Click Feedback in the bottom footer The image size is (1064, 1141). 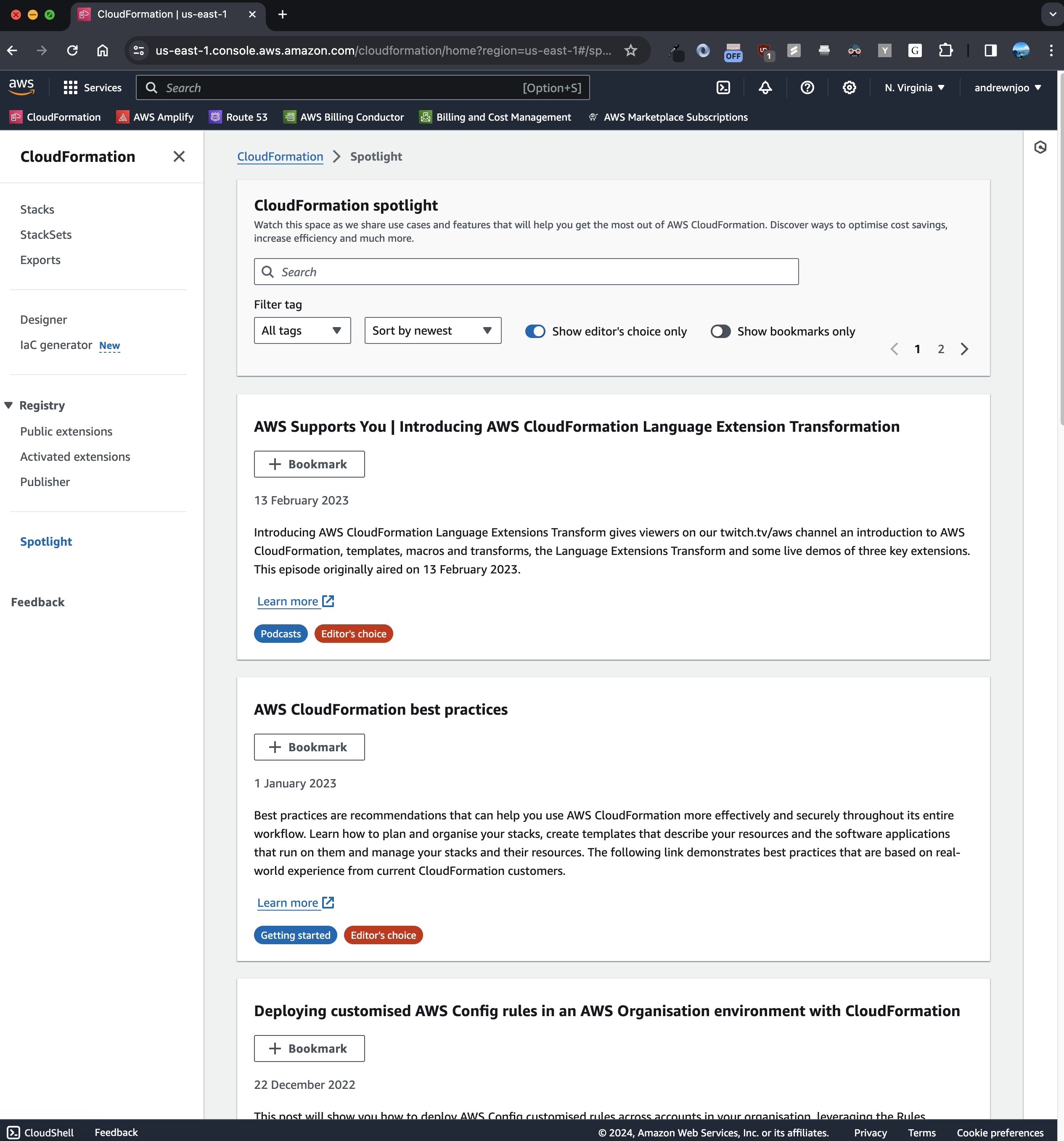[116, 1133]
